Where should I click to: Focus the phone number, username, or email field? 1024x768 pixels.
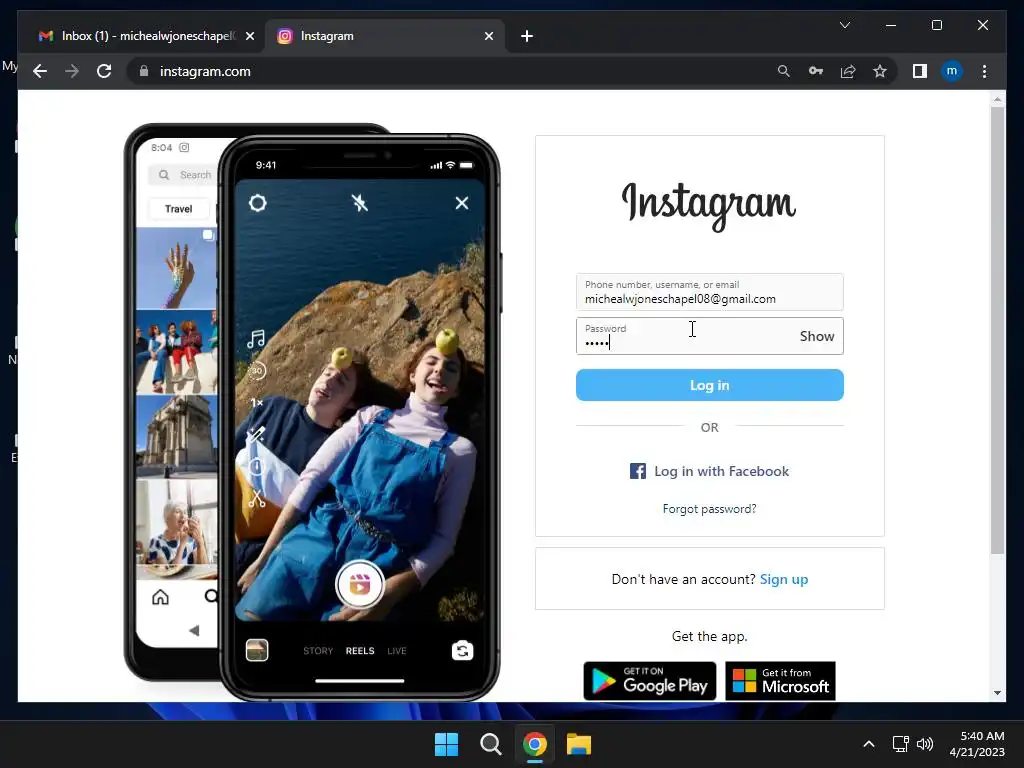[x=710, y=292]
